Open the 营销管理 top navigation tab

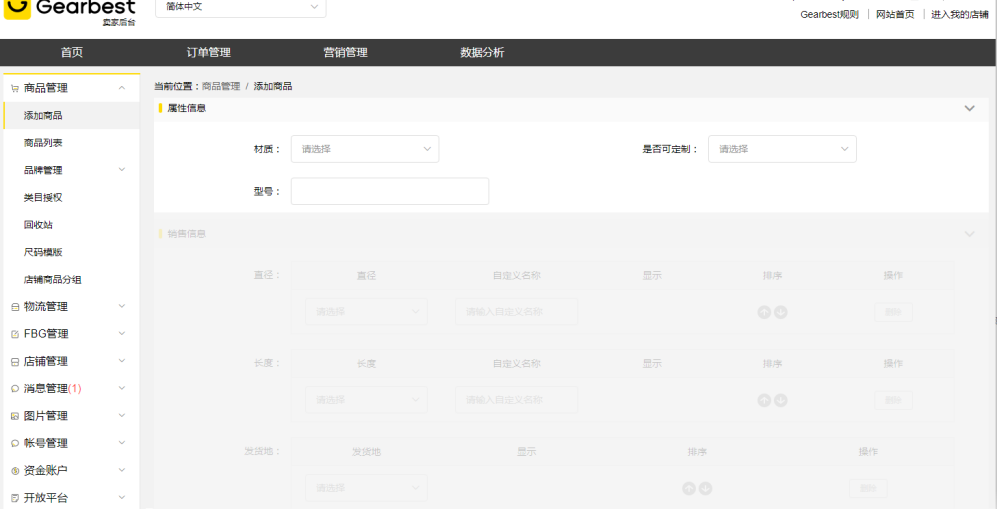point(345,53)
